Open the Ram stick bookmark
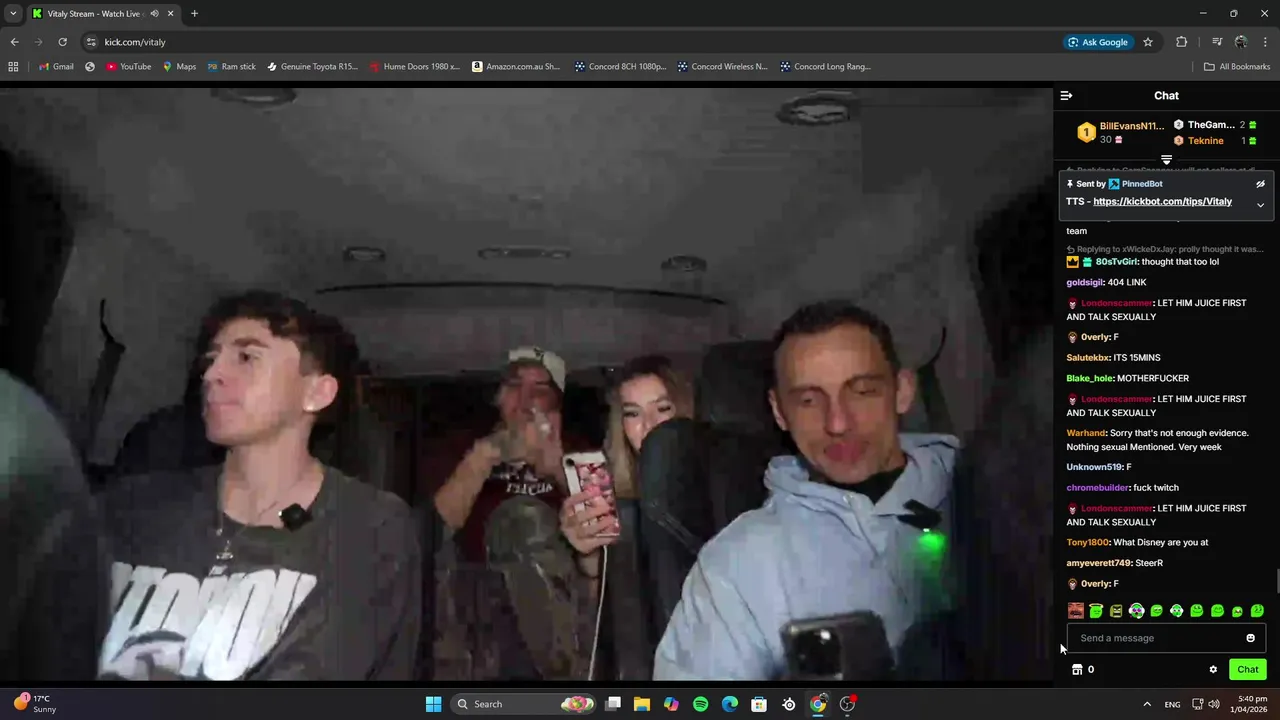 coord(231,67)
